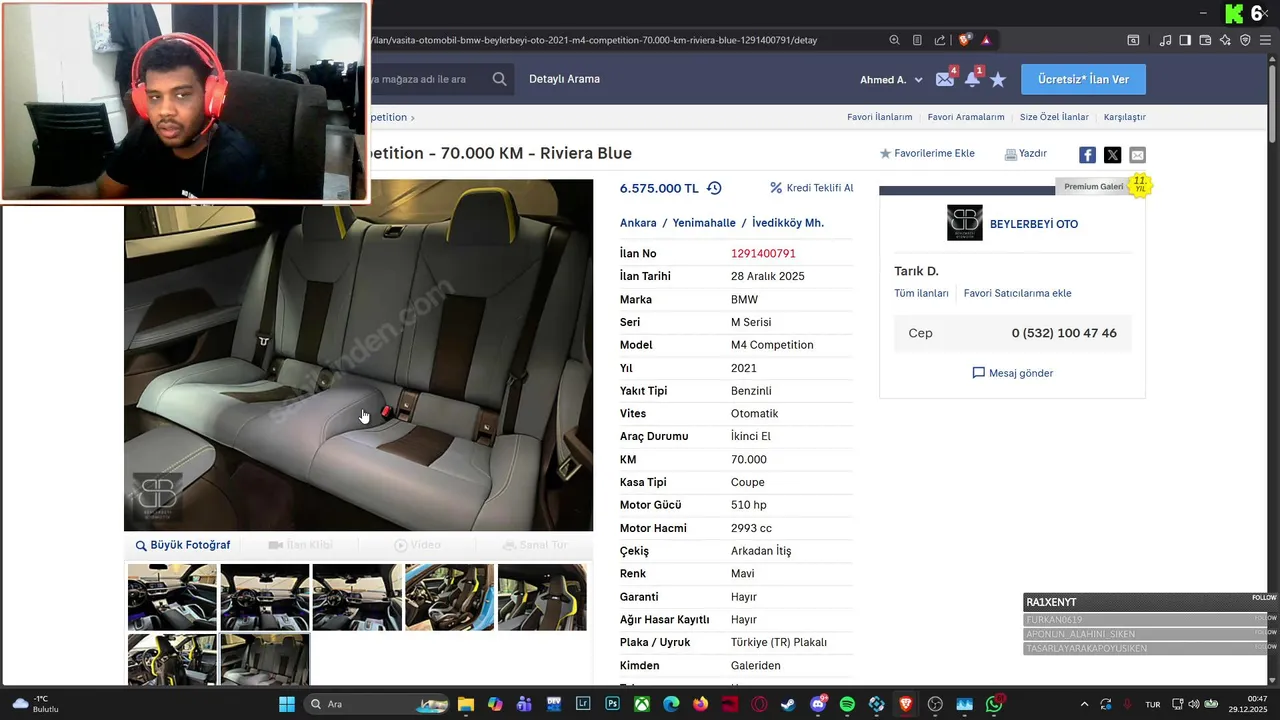The width and height of the screenshot is (1280, 720).
Task: Toggle reader mode icon in address bar
Action: point(917,40)
